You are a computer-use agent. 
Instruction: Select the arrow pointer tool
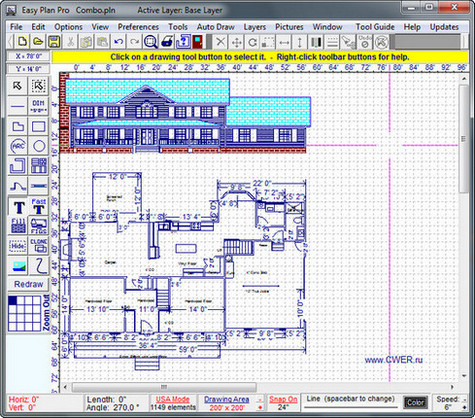[x=17, y=86]
